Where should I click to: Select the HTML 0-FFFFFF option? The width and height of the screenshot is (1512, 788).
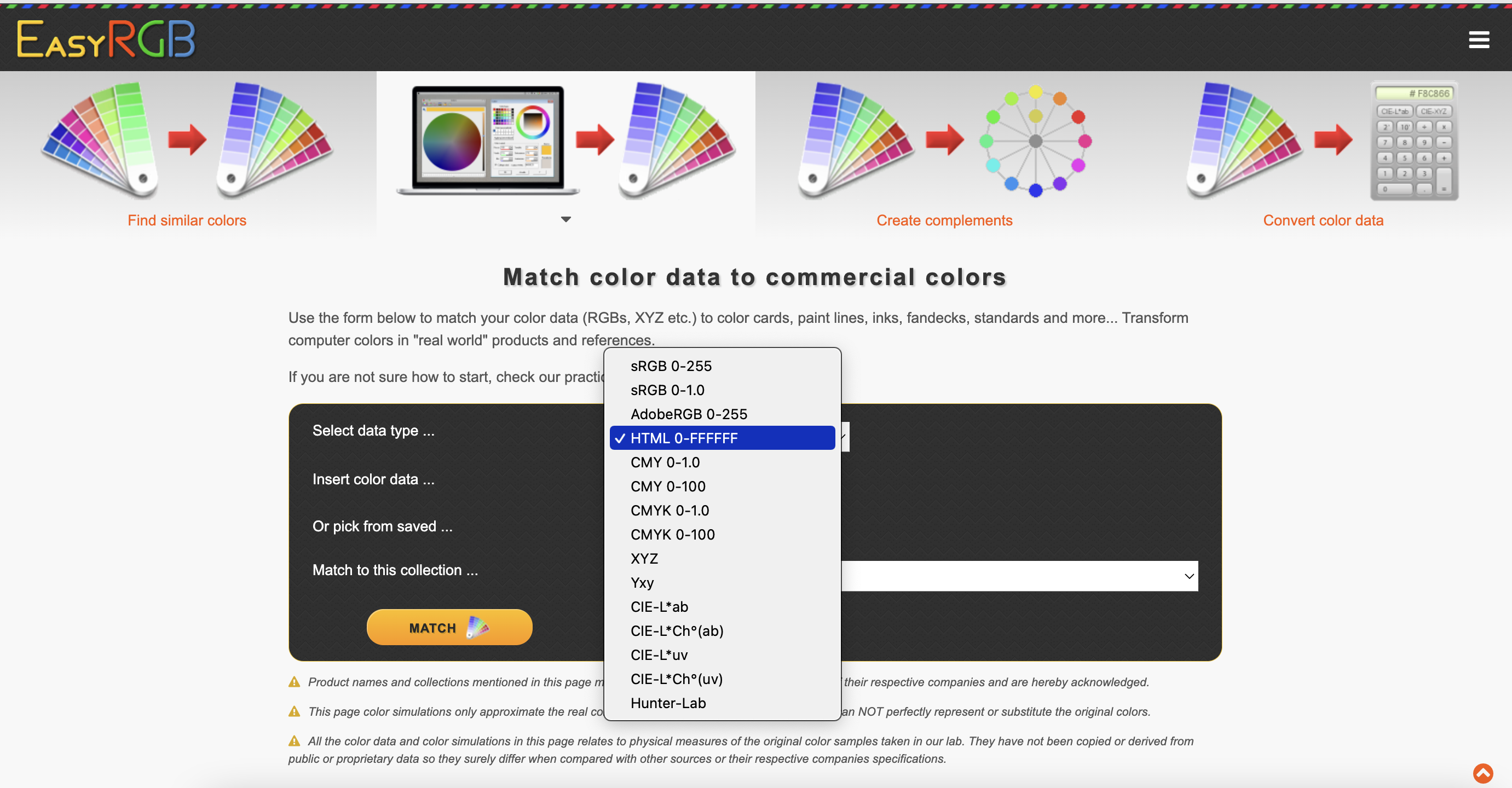click(722, 438)
